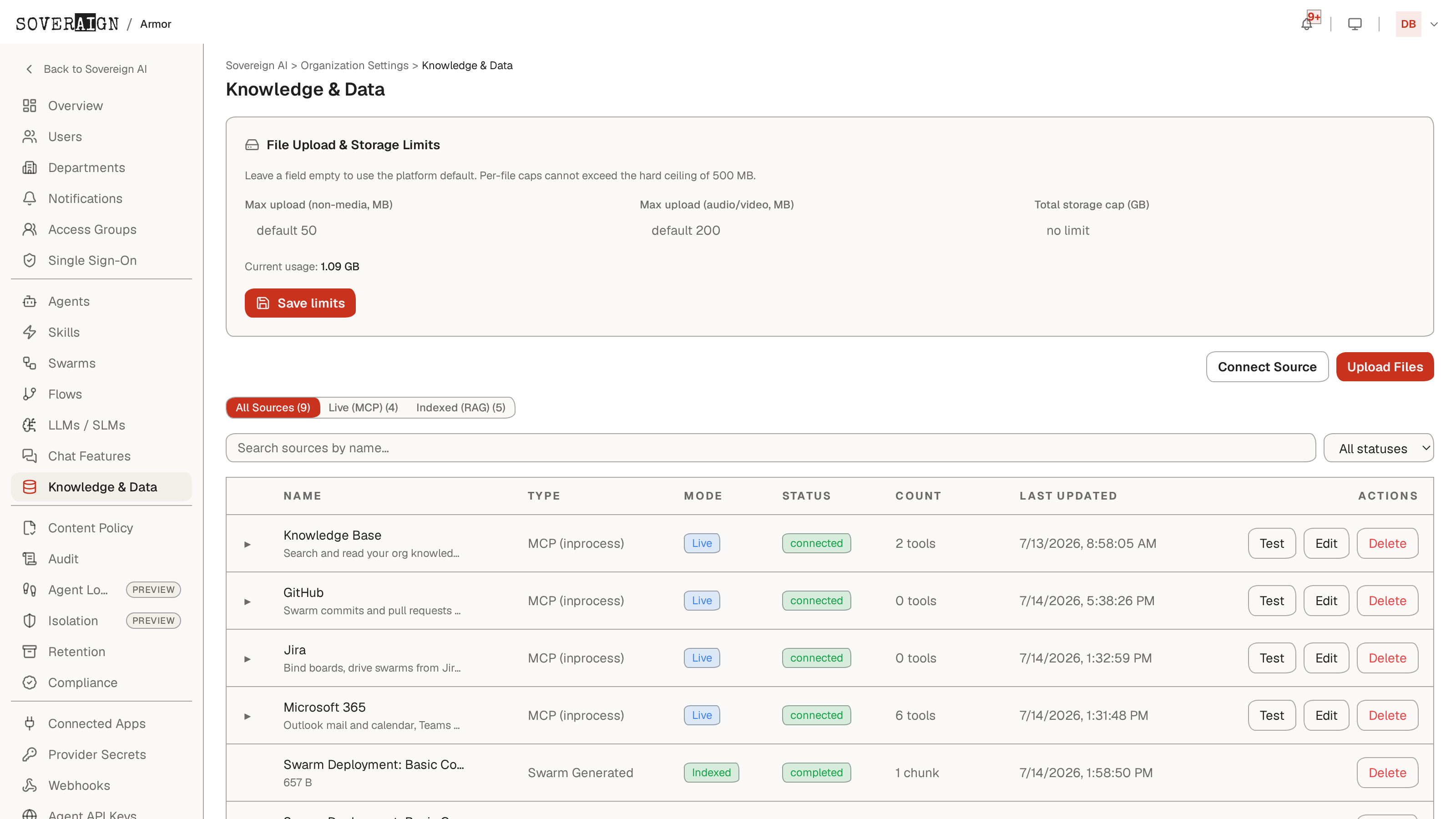Open the Compliance page

101,682
